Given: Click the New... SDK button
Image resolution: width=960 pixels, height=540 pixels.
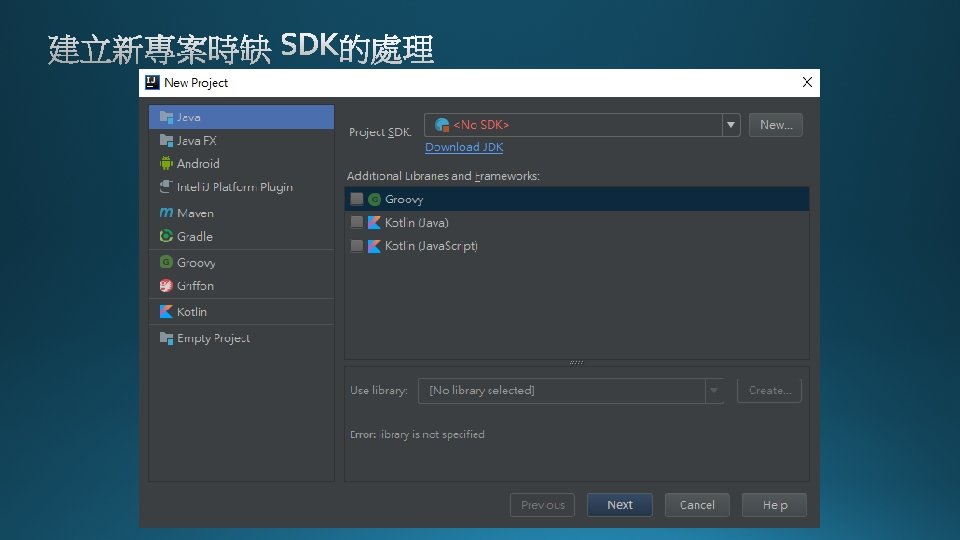Looking at the screenshot, I should click(776, 125).
